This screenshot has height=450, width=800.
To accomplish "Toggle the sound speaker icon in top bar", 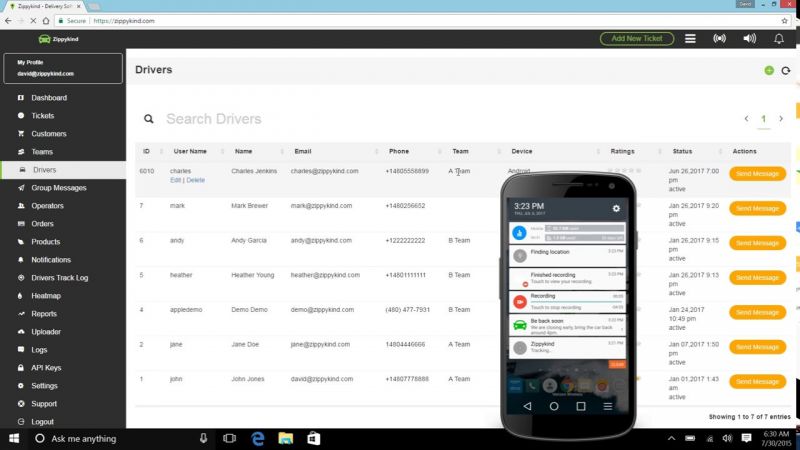I will click(x=749, y=39).
